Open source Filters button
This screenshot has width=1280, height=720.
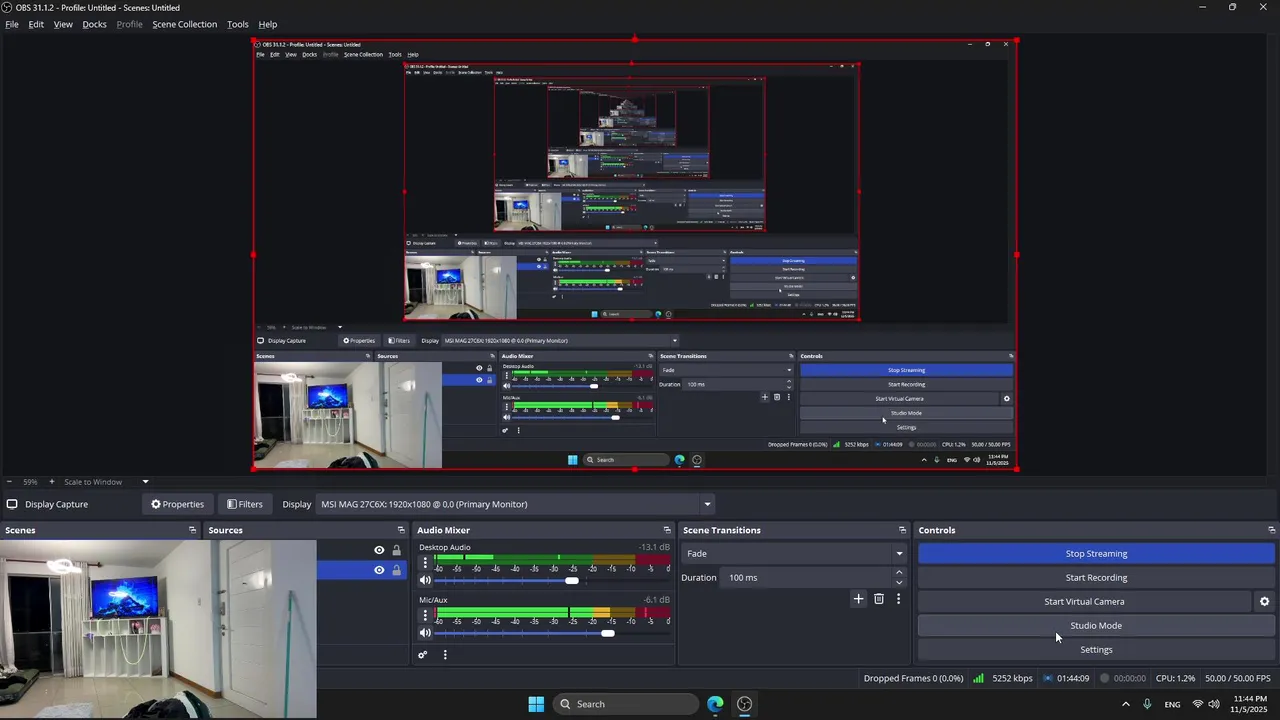pyautogui.click(x=244, y=504)
